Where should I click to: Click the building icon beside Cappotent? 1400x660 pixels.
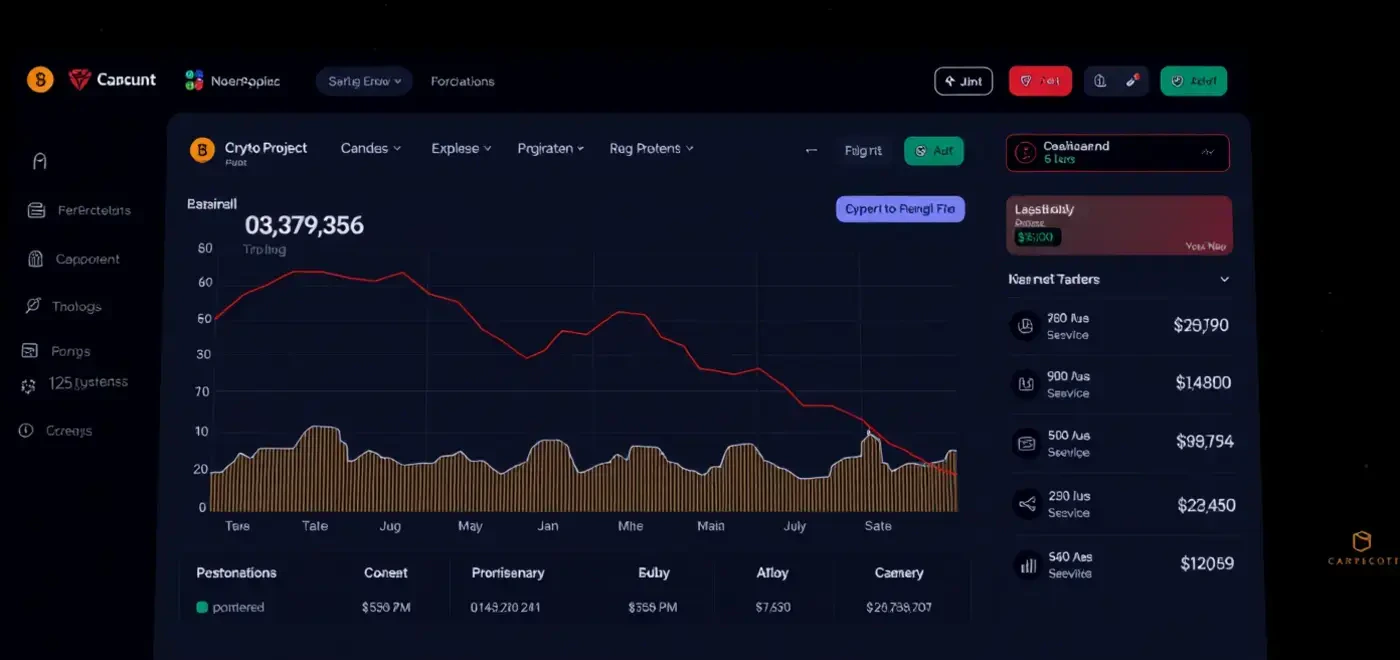(36, 259)
